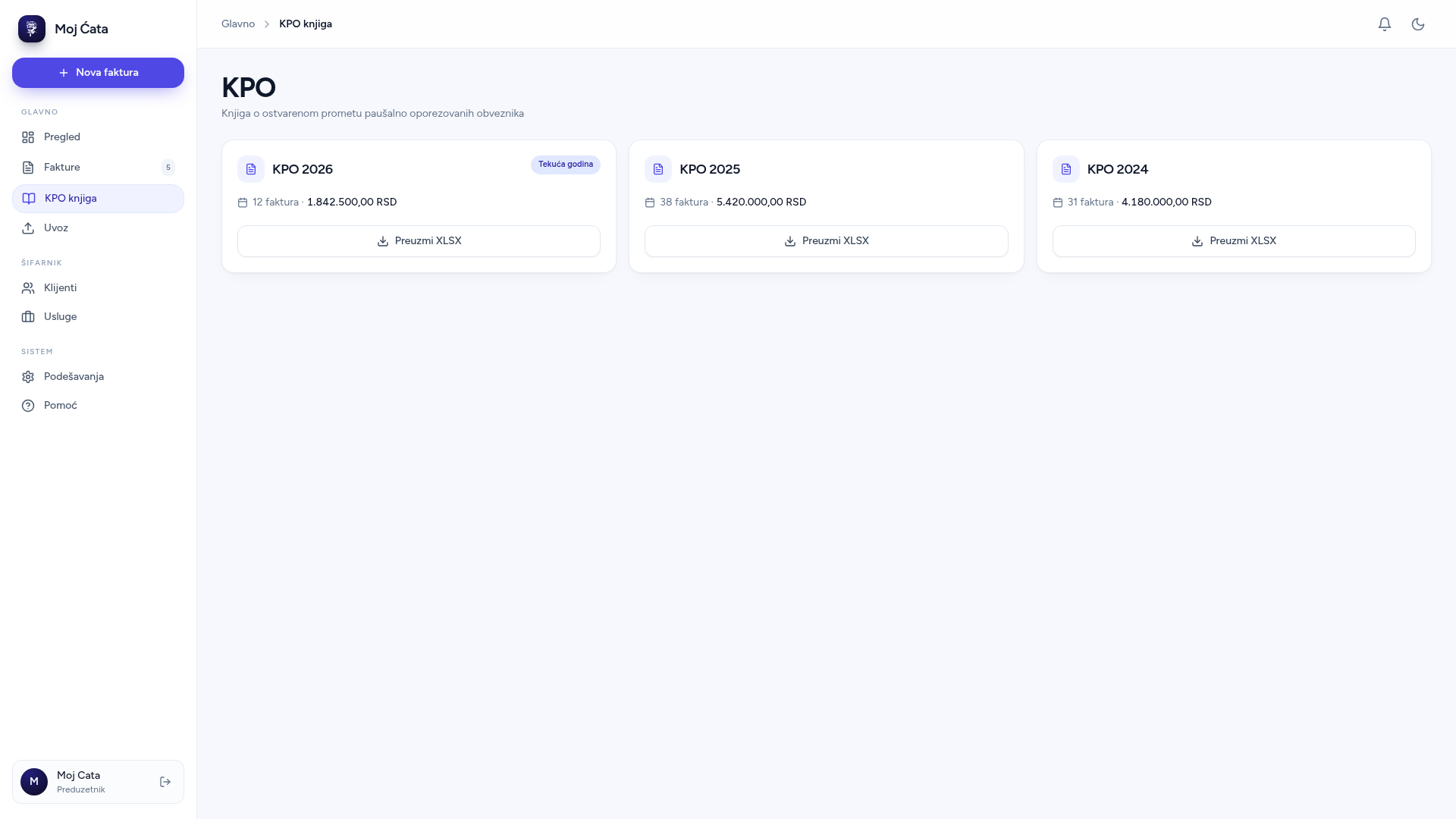Click the KPO page heading
Viewport: 1456px width, 819px height.
point(249,88)
